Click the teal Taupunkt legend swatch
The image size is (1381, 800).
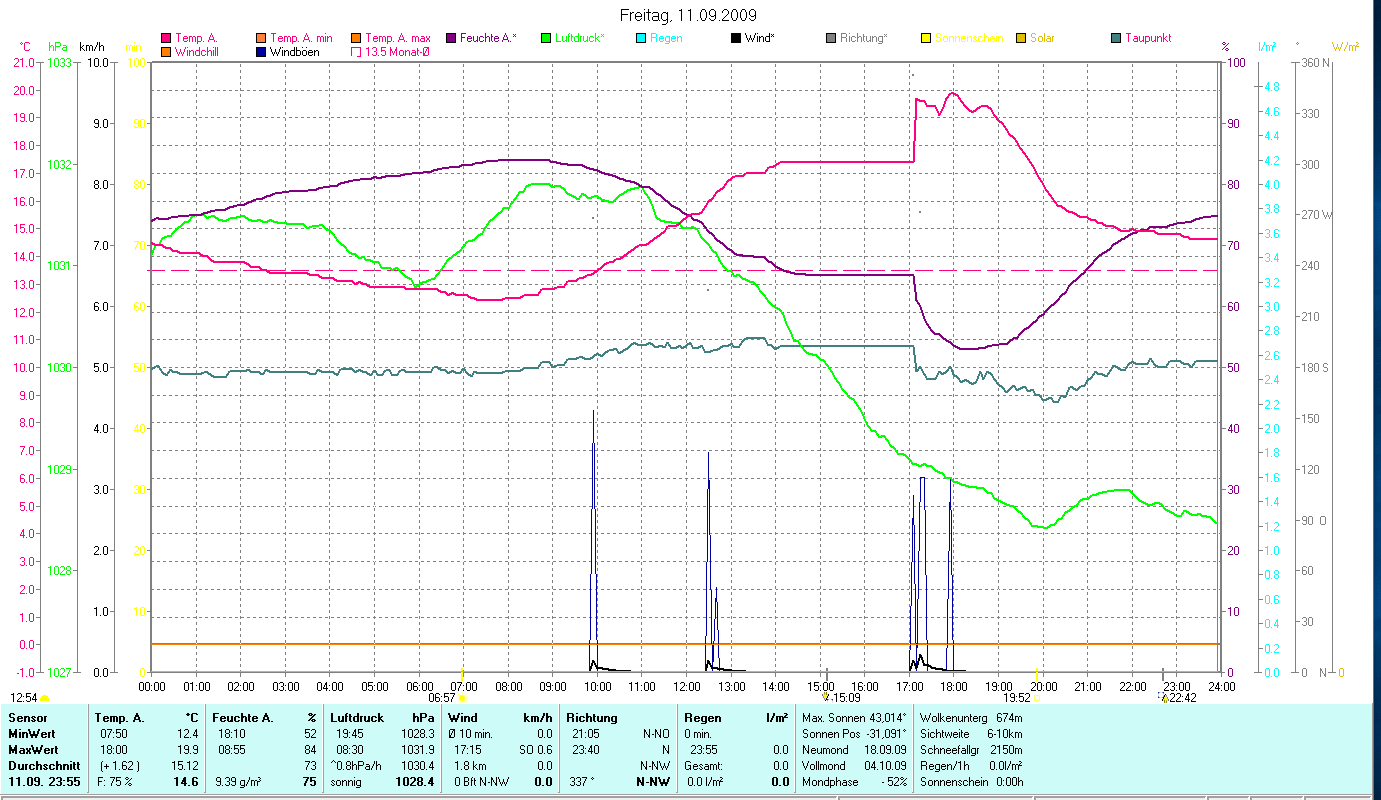click(1116, 38)
